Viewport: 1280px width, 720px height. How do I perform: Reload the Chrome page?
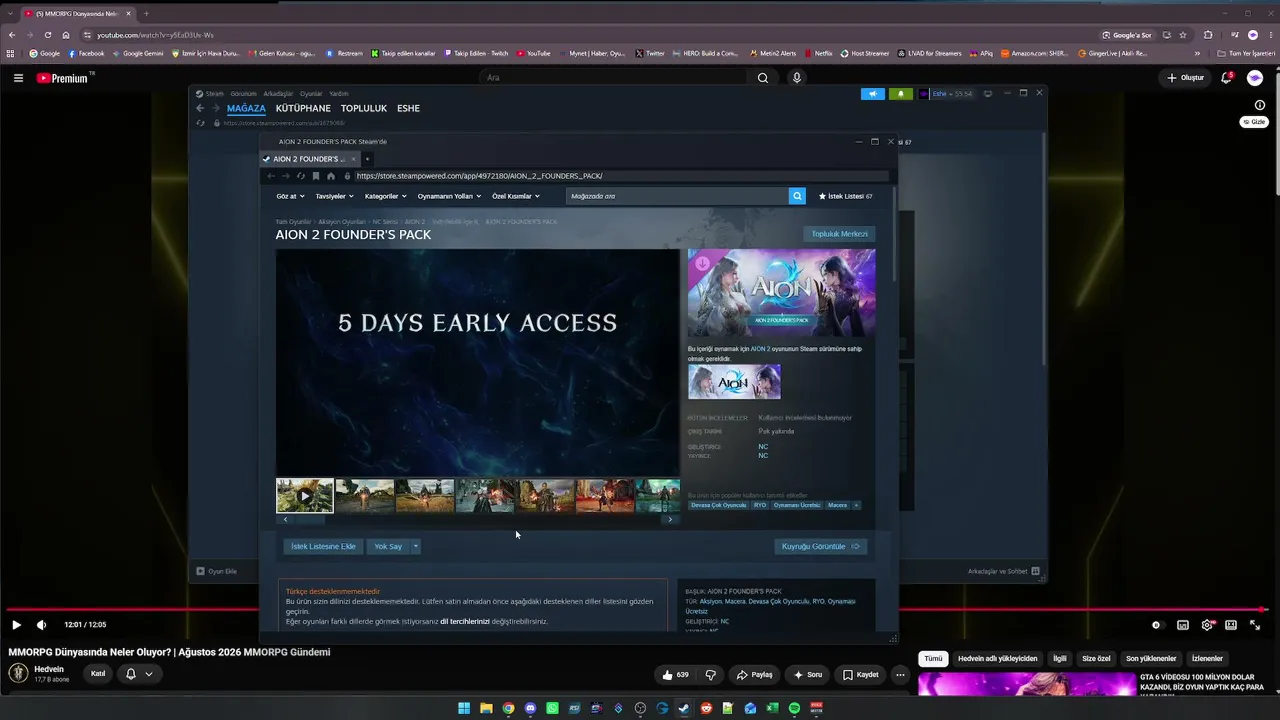point(47,35)
